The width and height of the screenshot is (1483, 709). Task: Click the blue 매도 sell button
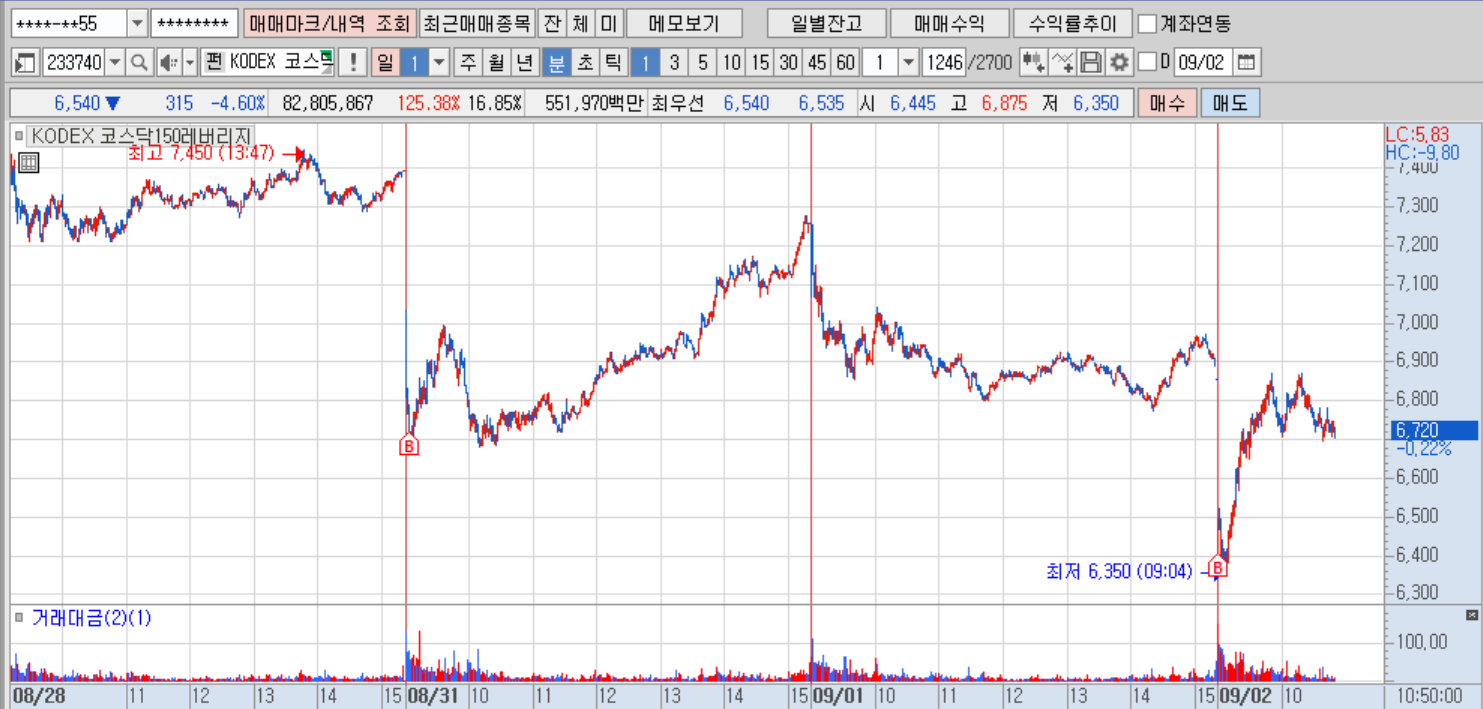[1231, 103]
